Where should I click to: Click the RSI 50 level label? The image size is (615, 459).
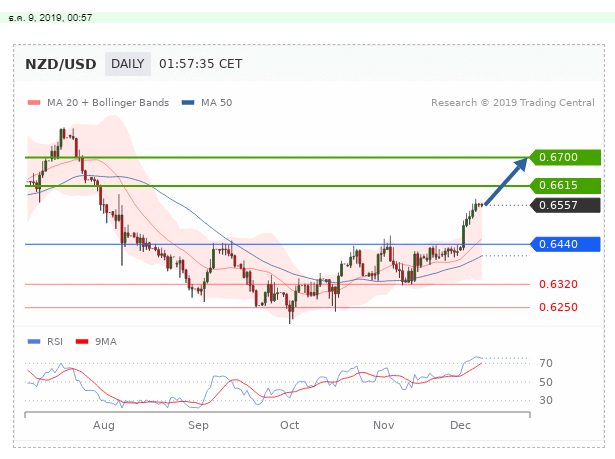546,382
